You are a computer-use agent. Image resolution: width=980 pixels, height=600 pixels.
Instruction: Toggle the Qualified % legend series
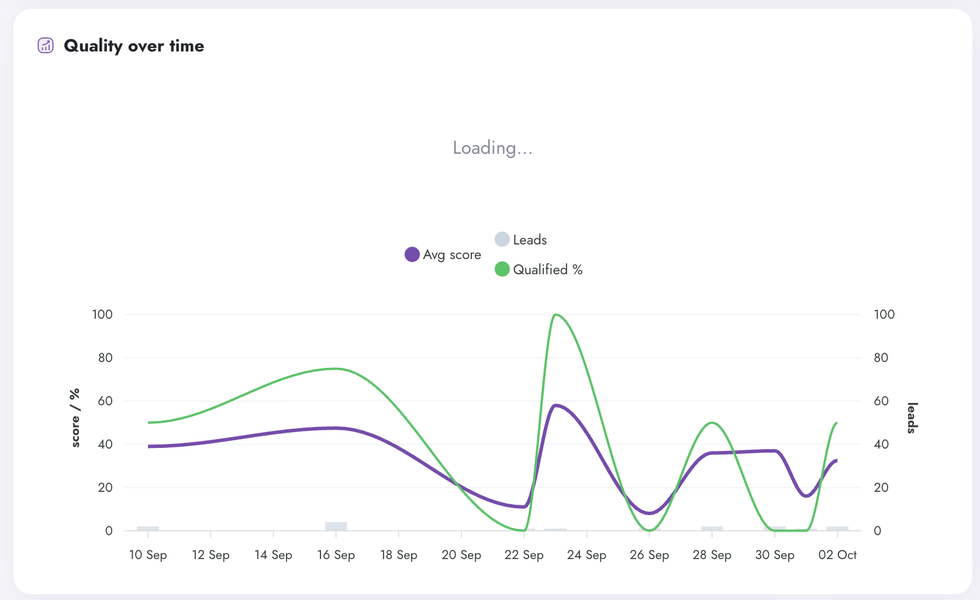click(x=538, y=269)
